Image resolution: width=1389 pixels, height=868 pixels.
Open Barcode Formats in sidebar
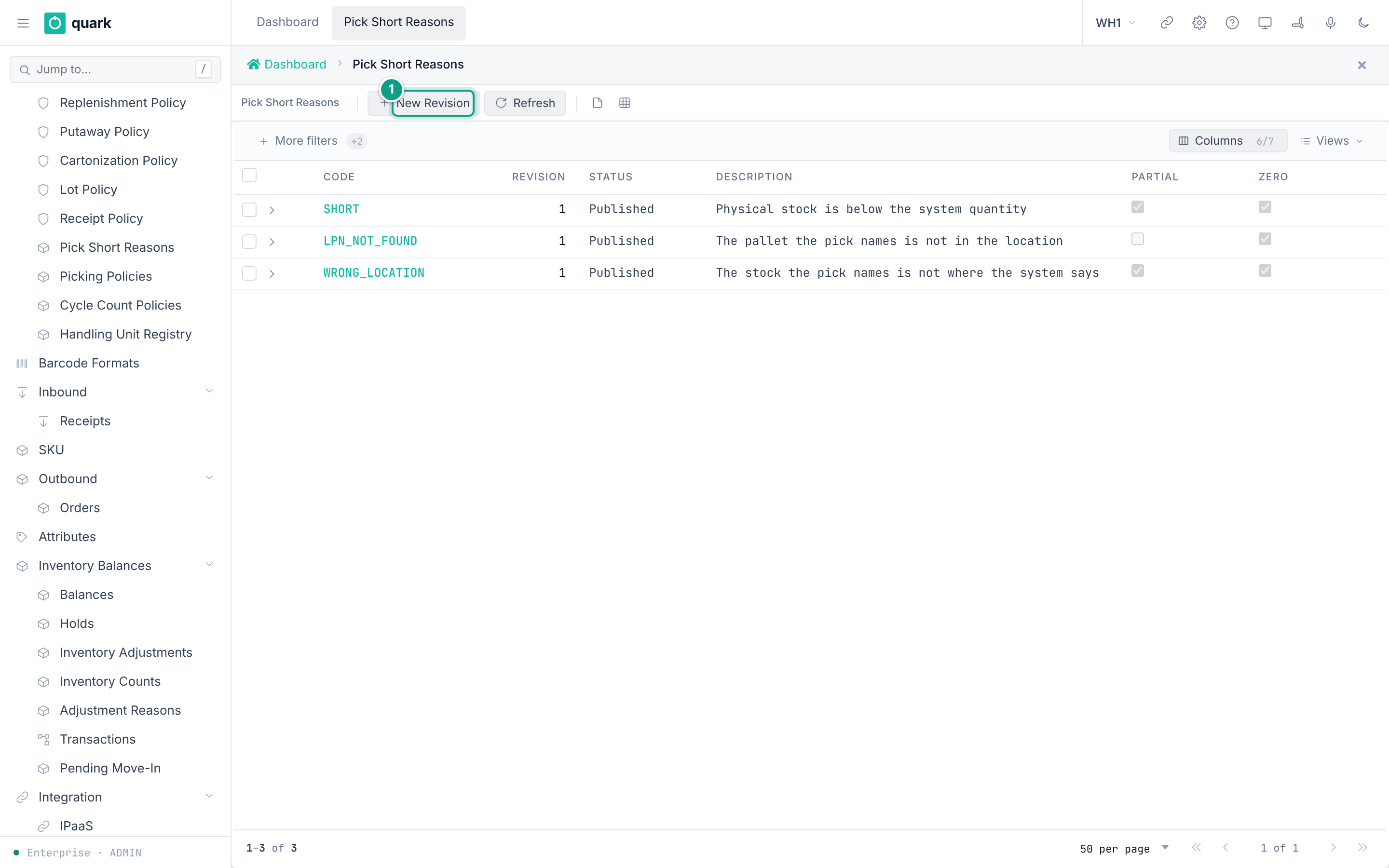(x=88, y=363)
